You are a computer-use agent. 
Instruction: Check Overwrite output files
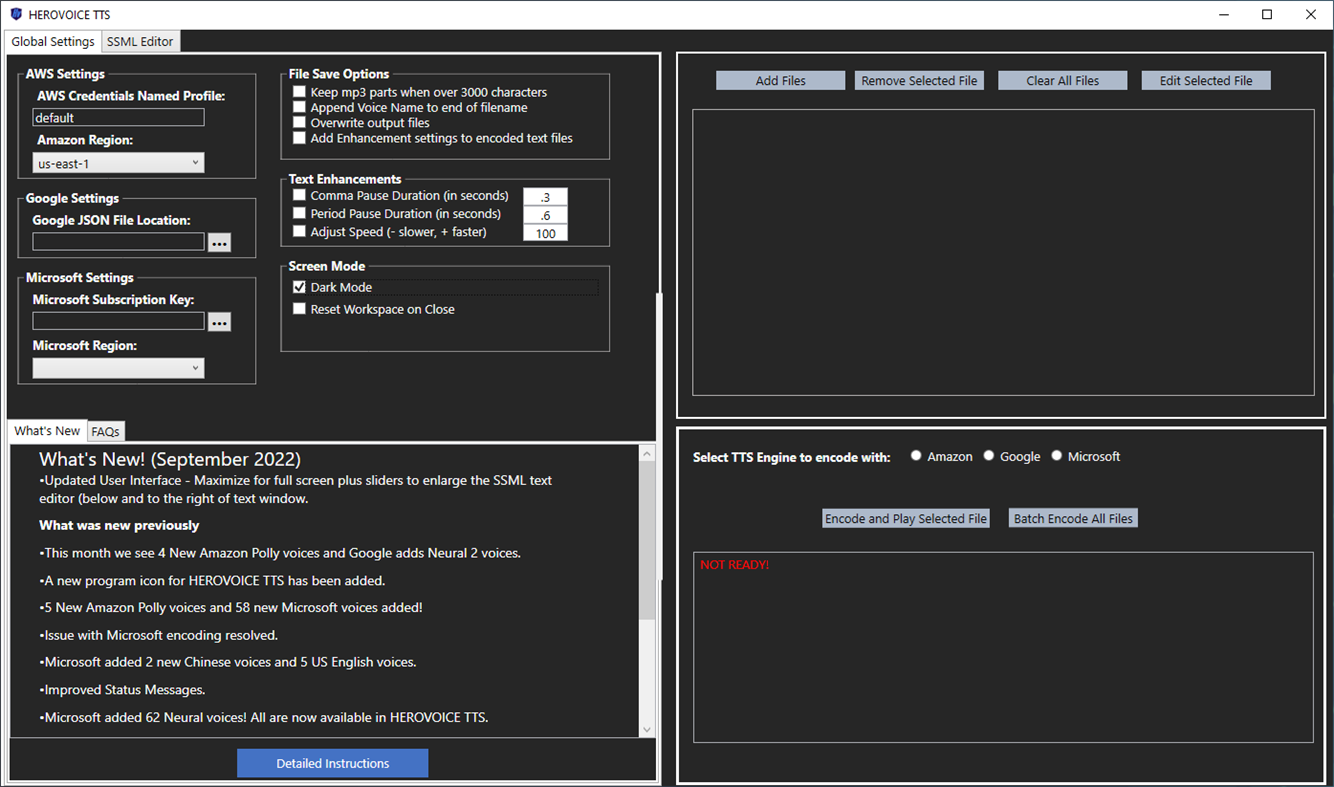299,122
